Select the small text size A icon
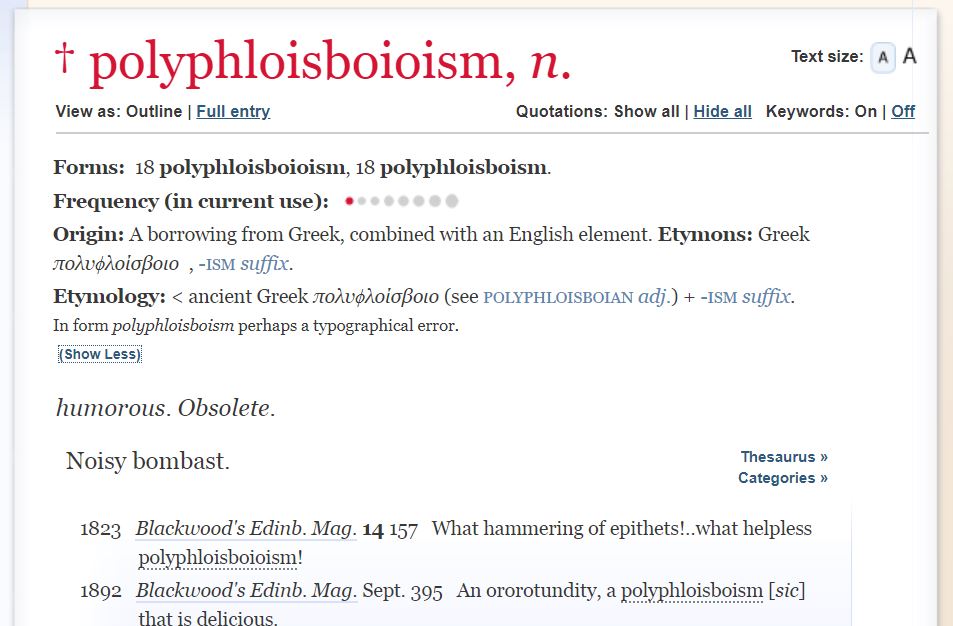 pyautogui.click(x=883, y=58)
